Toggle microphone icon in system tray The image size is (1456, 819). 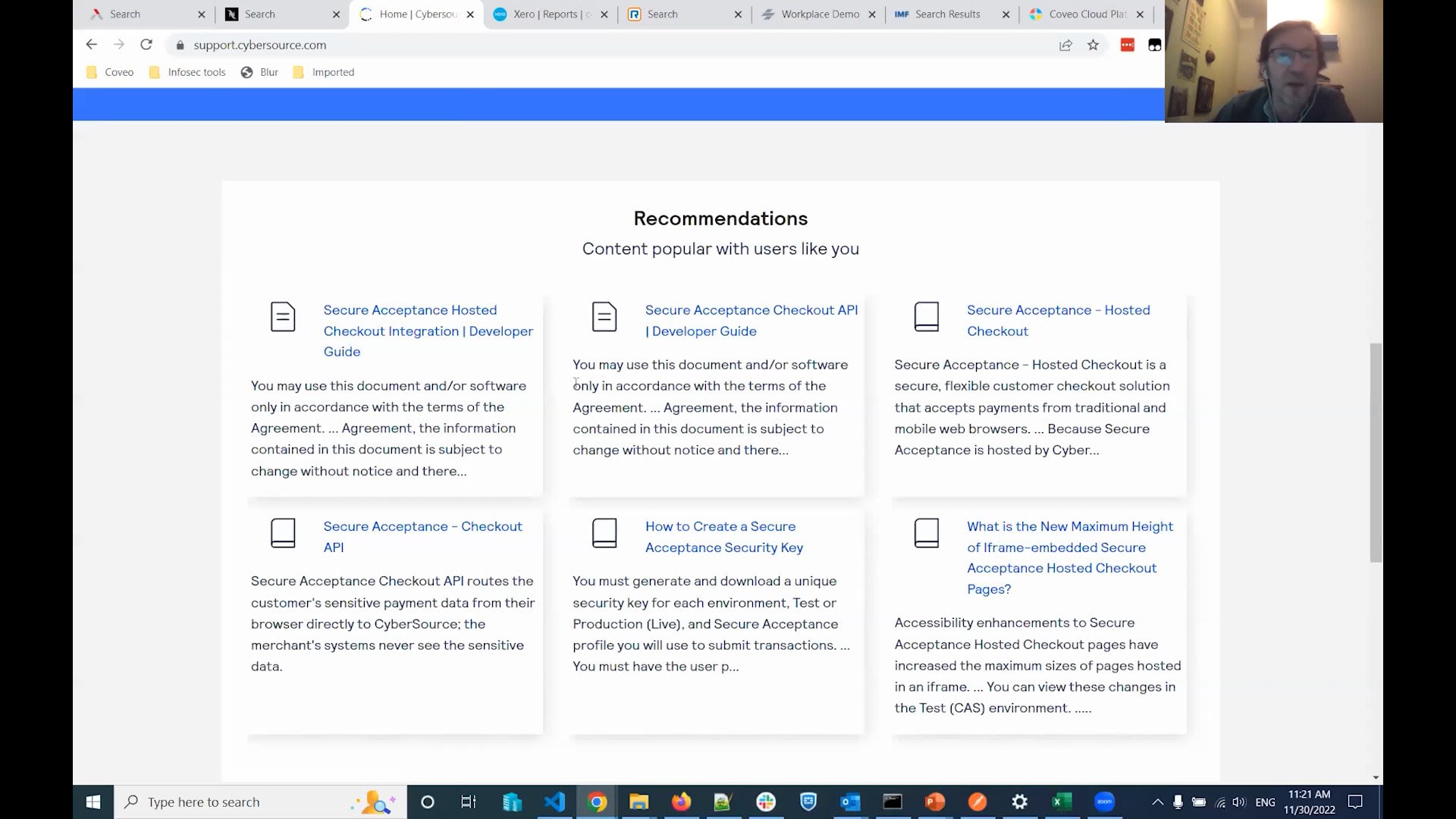1178,802
